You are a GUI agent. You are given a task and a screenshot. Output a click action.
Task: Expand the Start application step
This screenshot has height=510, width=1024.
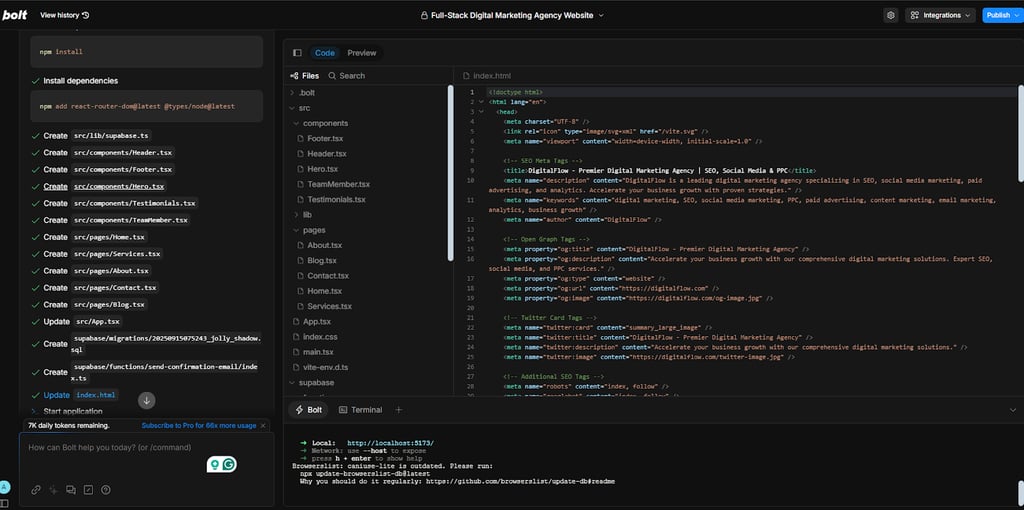pyautogui.click(x=72, y=411)
